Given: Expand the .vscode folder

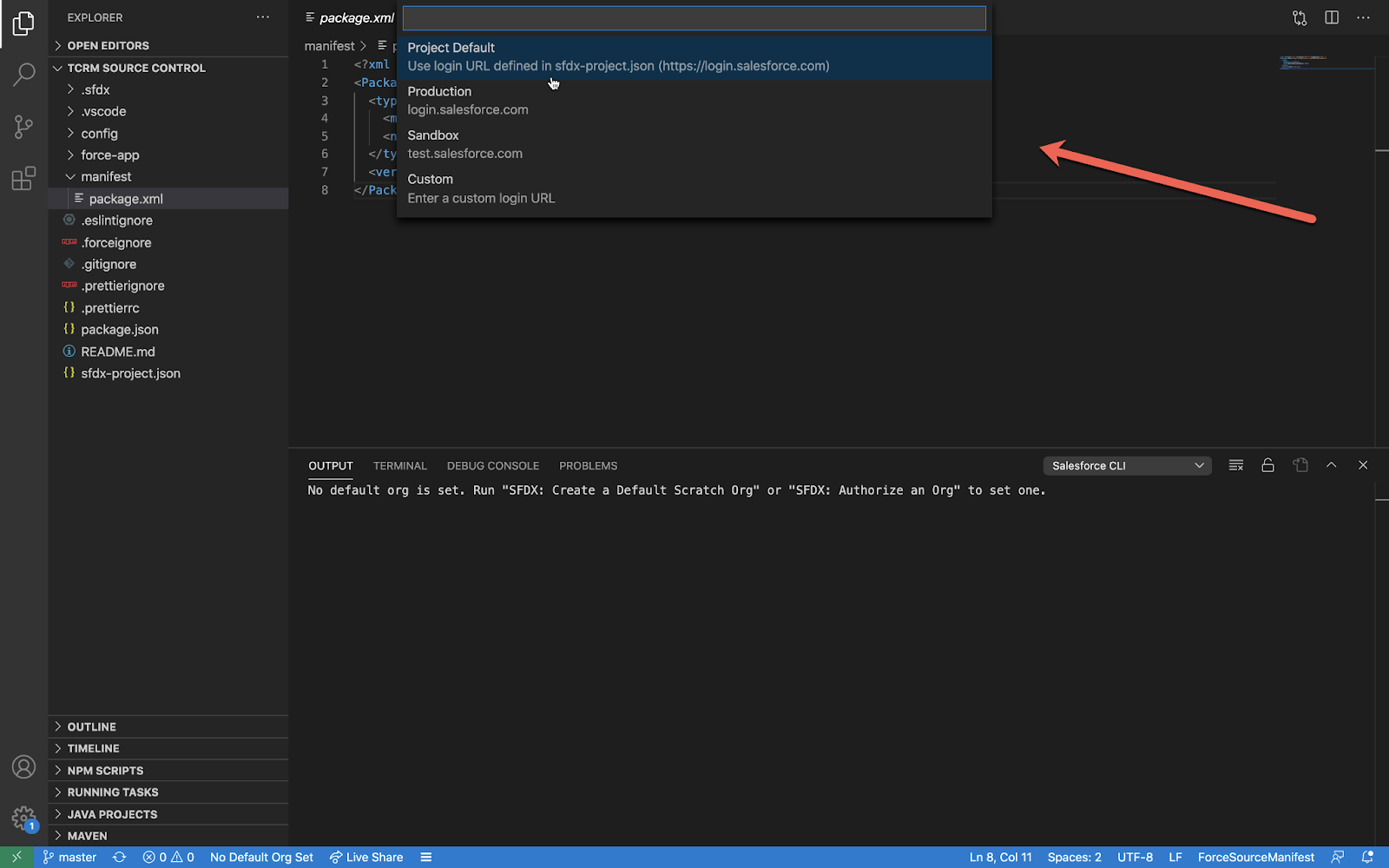Looking at the screenshot, I should coord(168,111).
